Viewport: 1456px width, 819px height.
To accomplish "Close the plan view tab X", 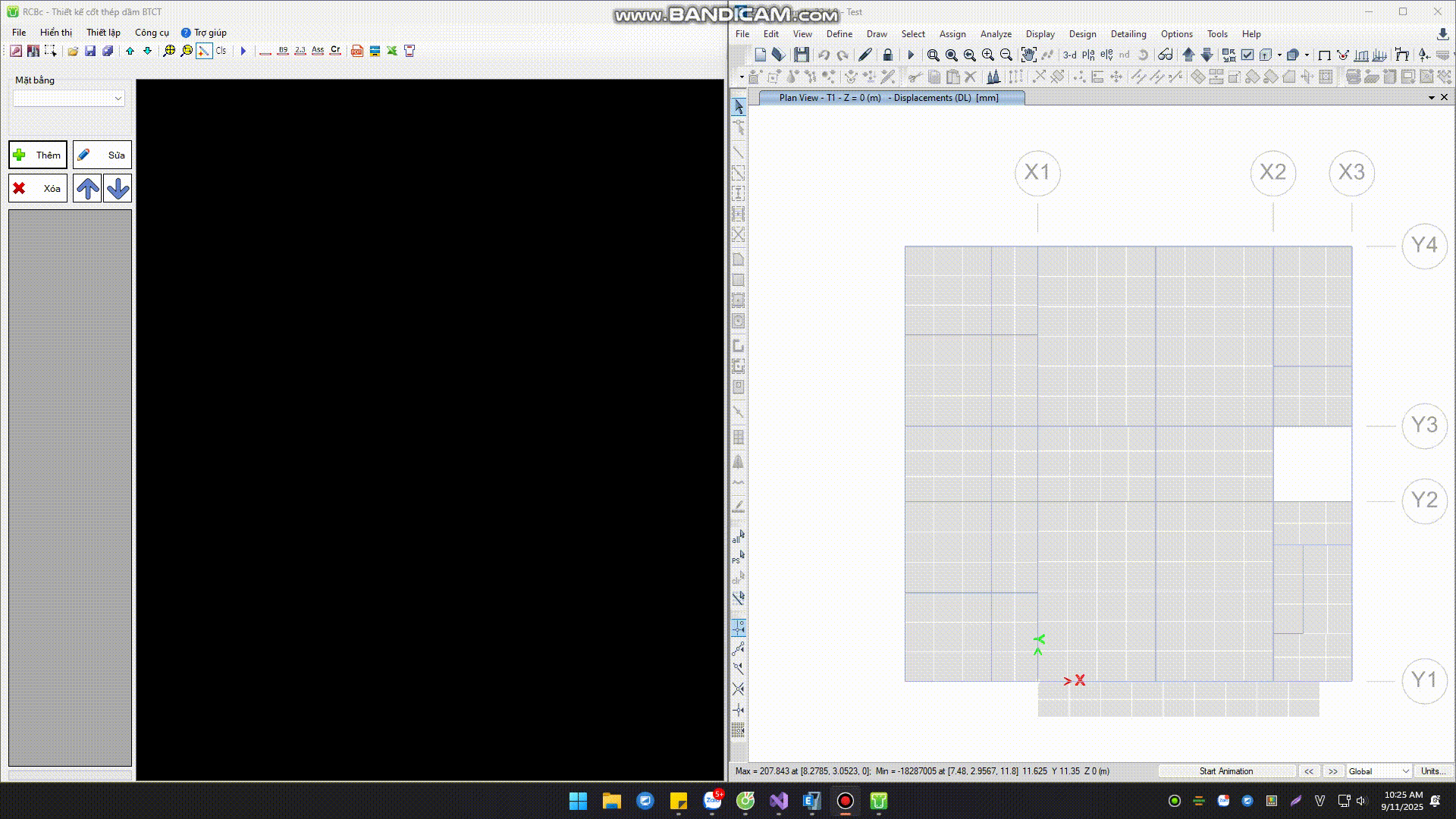I will tap(1444, 97).
